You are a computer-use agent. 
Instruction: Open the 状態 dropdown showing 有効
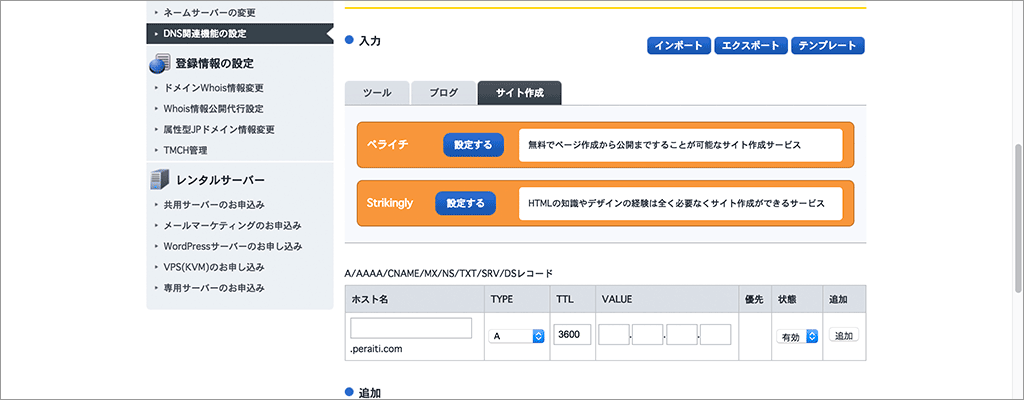(797, 336)
